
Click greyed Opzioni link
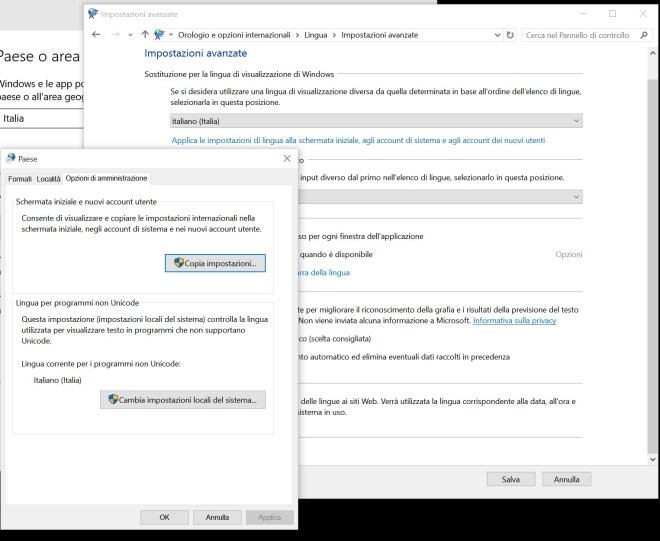click(569, 254)
